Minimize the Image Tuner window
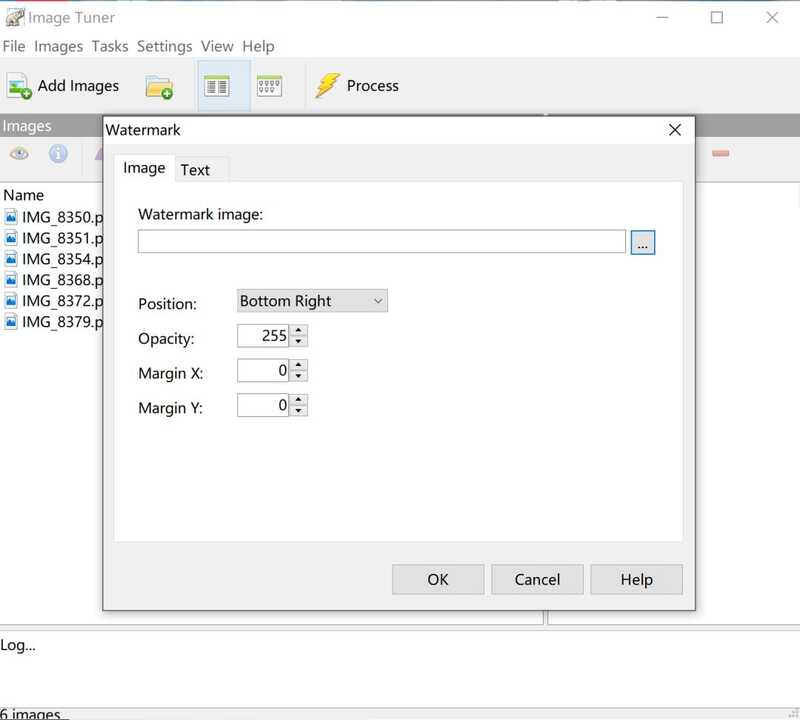800x720 pixels. pos(662,17)
